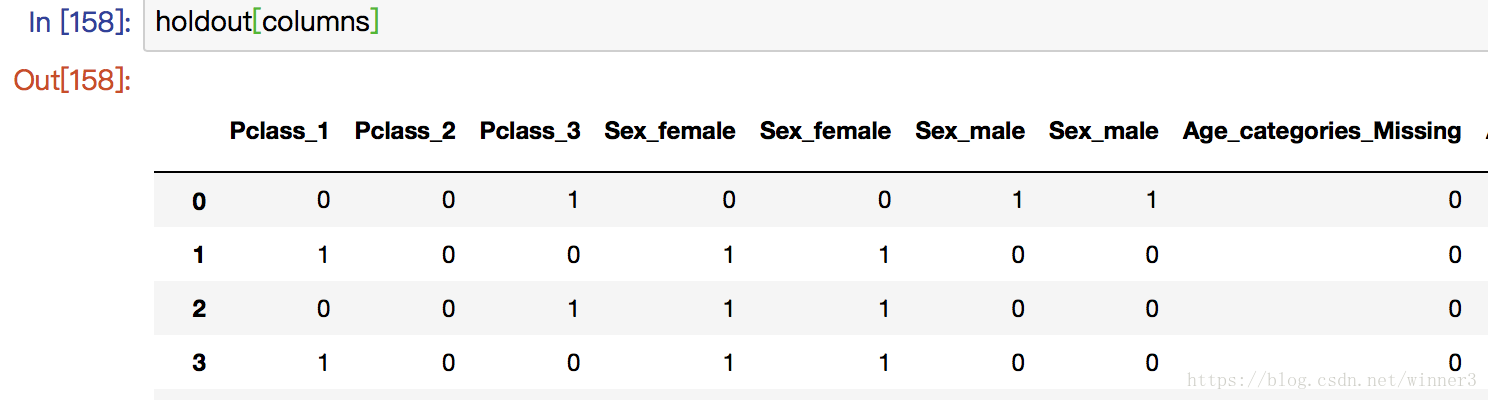
Task: Click the Pclass_2 column header
Action: [x=405, y=131]
